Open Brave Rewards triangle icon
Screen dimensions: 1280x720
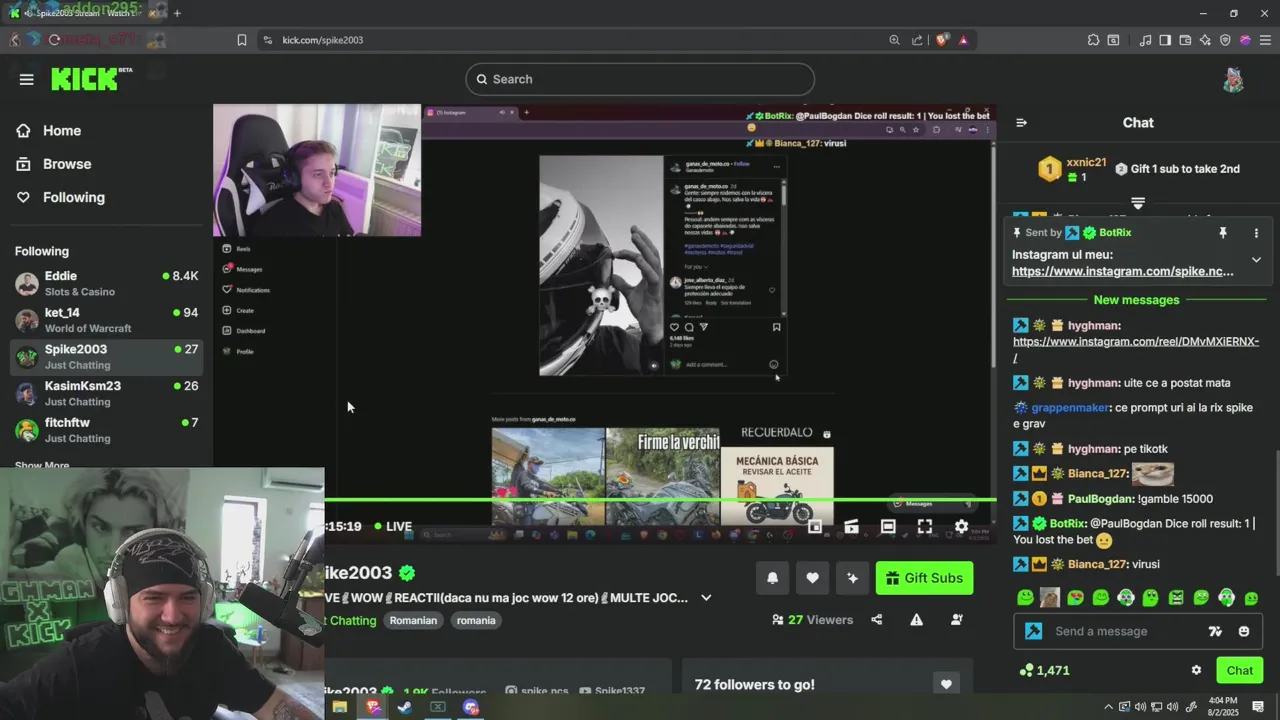[x=963, y=40]
